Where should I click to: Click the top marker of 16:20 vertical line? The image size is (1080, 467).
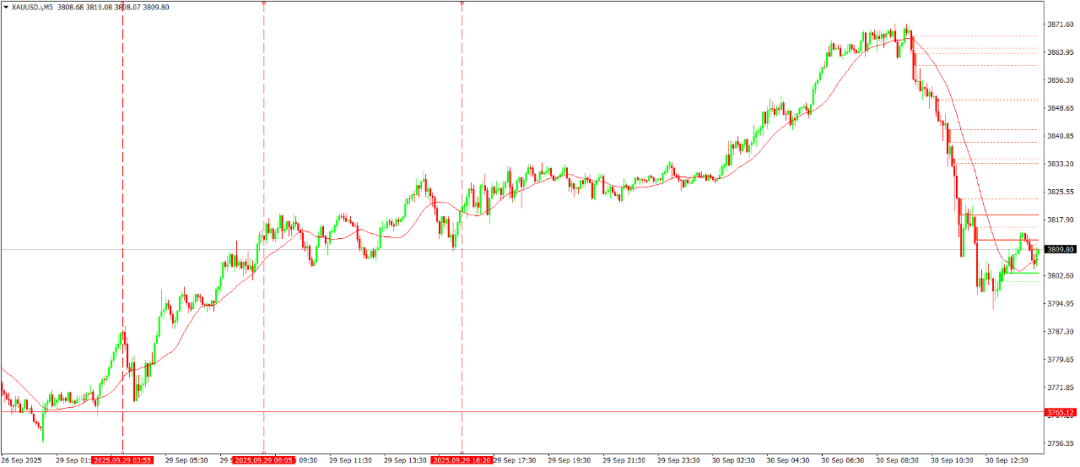click(x=462, y=4)
